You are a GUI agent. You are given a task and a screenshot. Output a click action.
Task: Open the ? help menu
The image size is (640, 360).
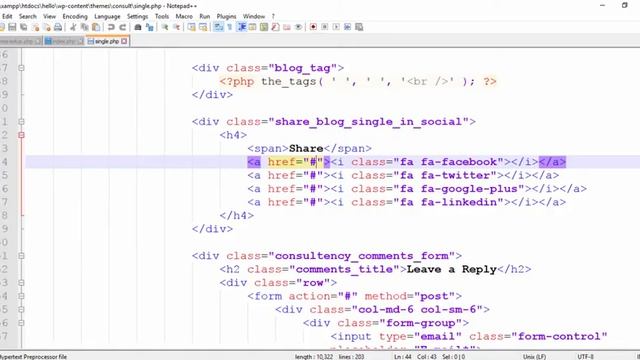click(273, 16)
